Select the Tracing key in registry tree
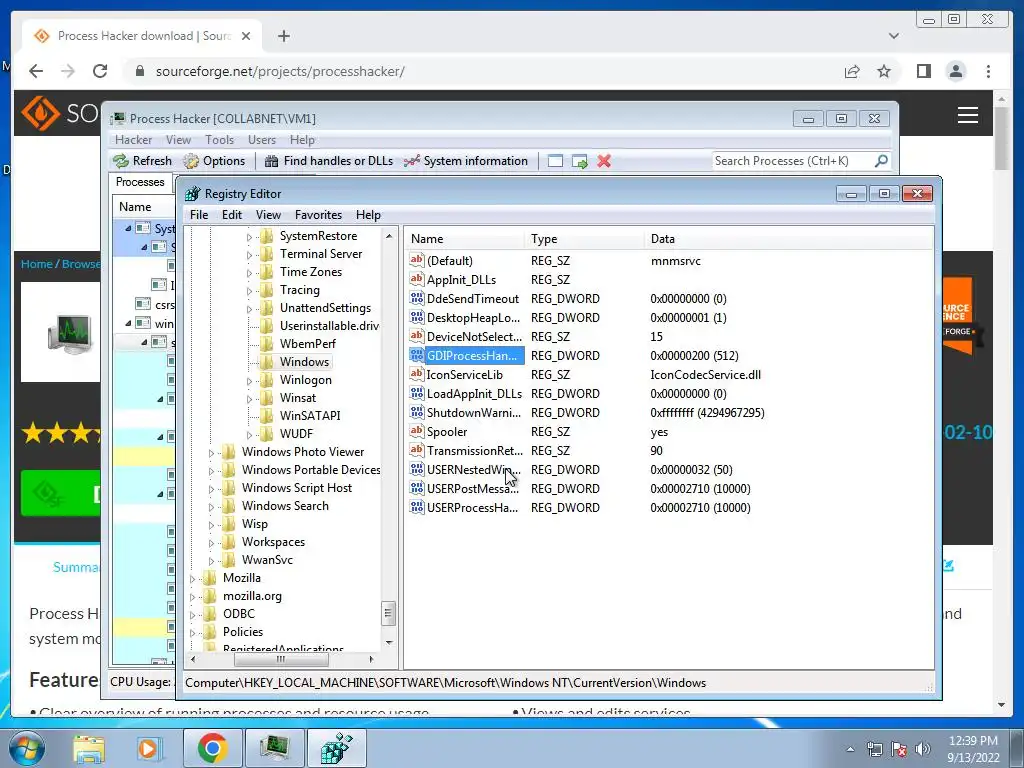Image resolution: width=1024 pixels, height=768 pixels. click(300, 290)
